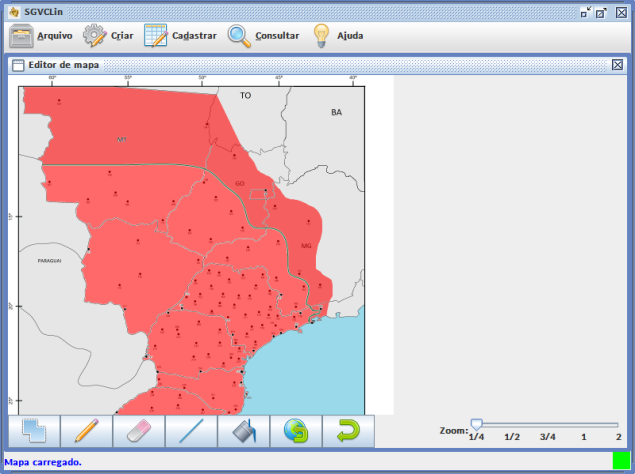Open the Consultar menu
Image resolution: width=635 pixels, height=474 pixels.
[x=263, y=36]
